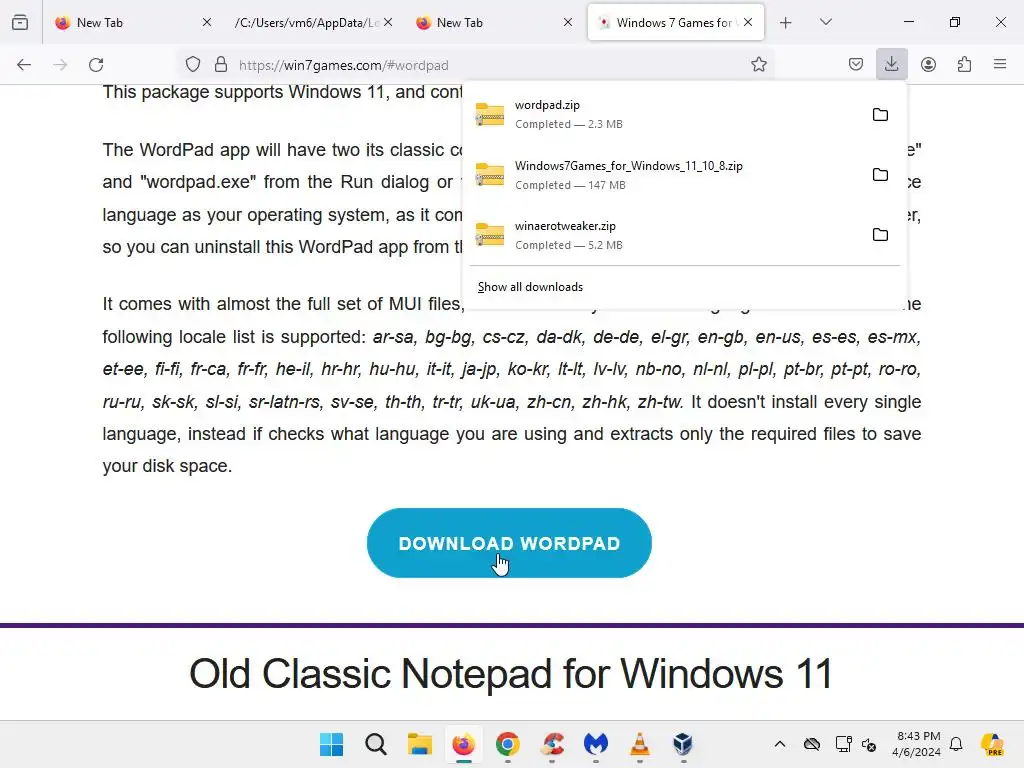The width and height of the screenshot is (1024, 768).
Task: Open the Windows Start menu
Action: [x=332, y=744]
